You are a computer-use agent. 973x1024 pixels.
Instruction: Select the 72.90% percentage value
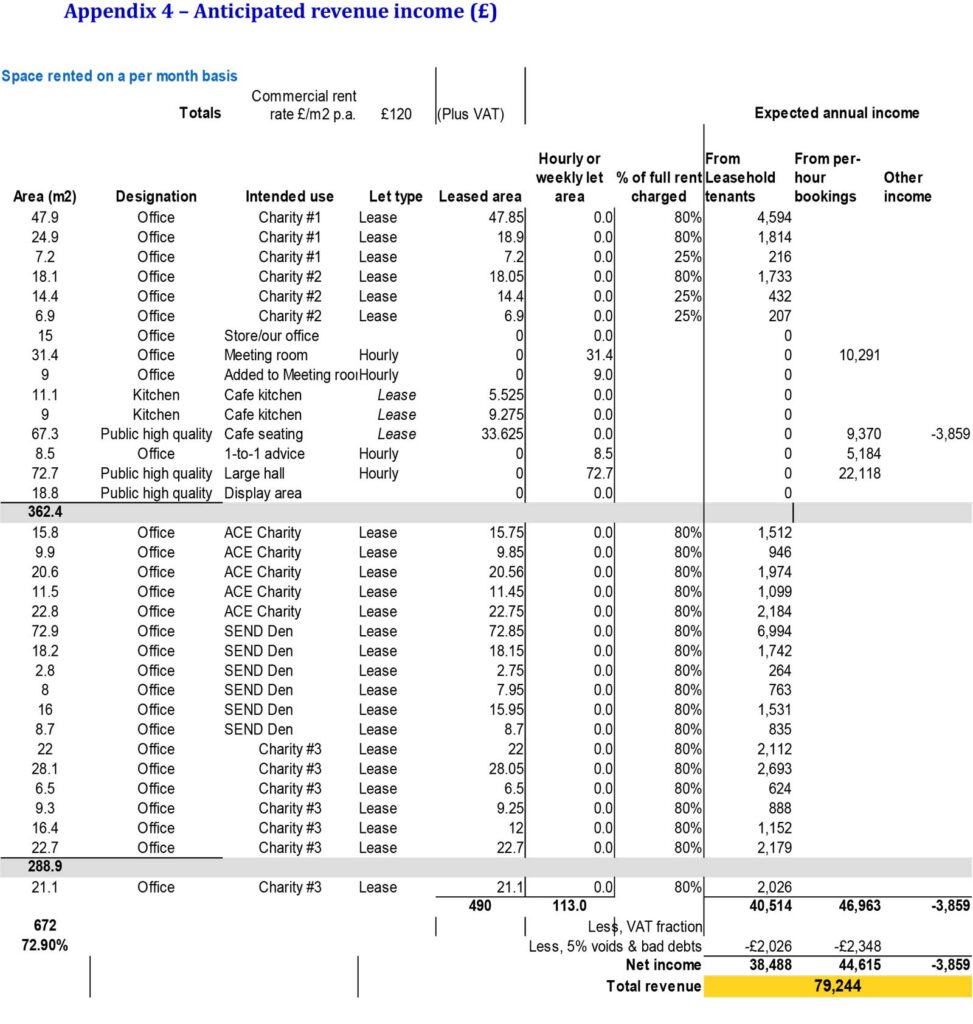44,946
